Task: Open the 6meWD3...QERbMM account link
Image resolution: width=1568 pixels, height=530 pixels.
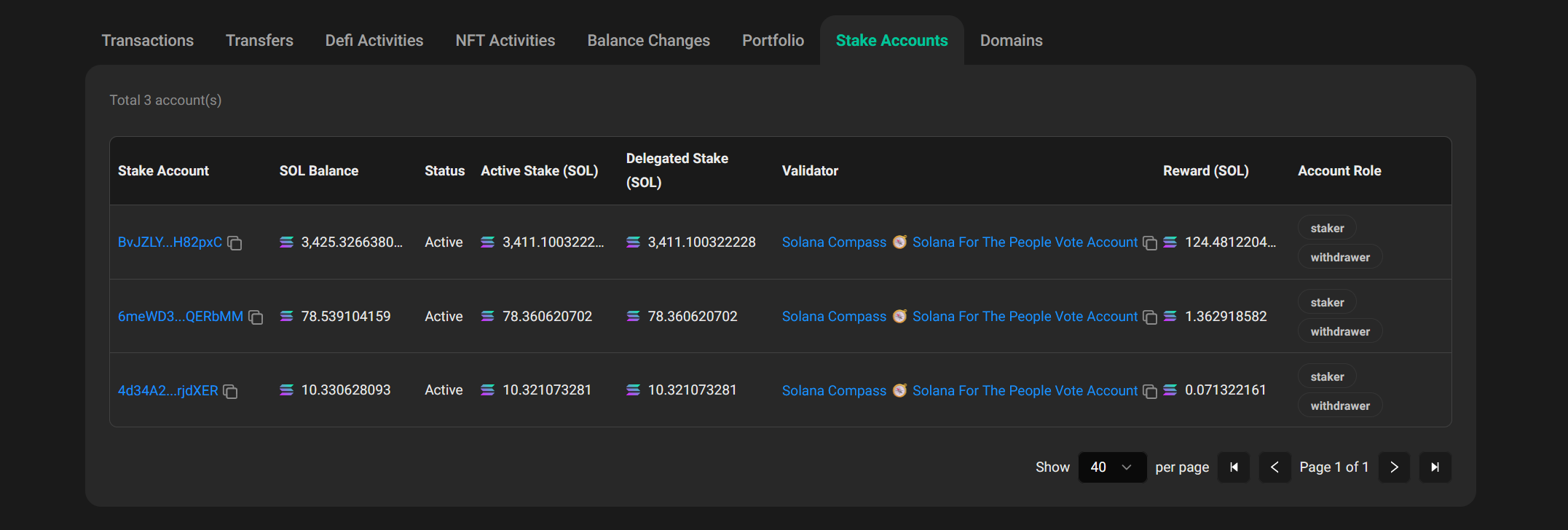Action: tap(181, 317)
